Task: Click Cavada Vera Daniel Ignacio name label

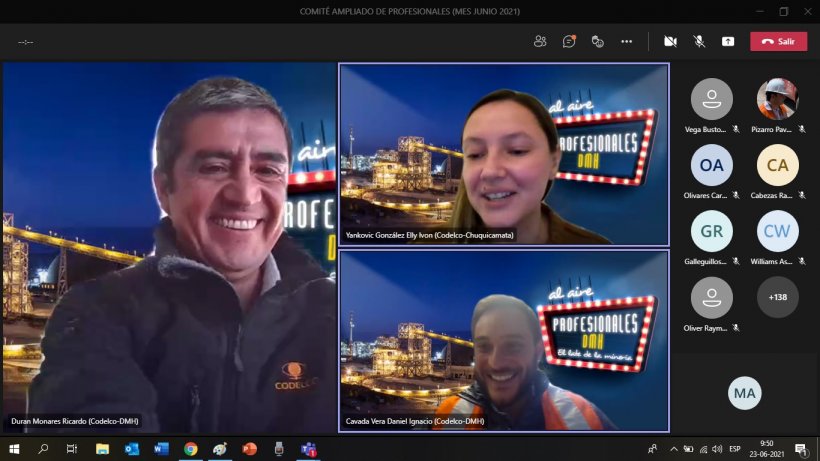Action: pyautogui.click(x=415, y=421)
